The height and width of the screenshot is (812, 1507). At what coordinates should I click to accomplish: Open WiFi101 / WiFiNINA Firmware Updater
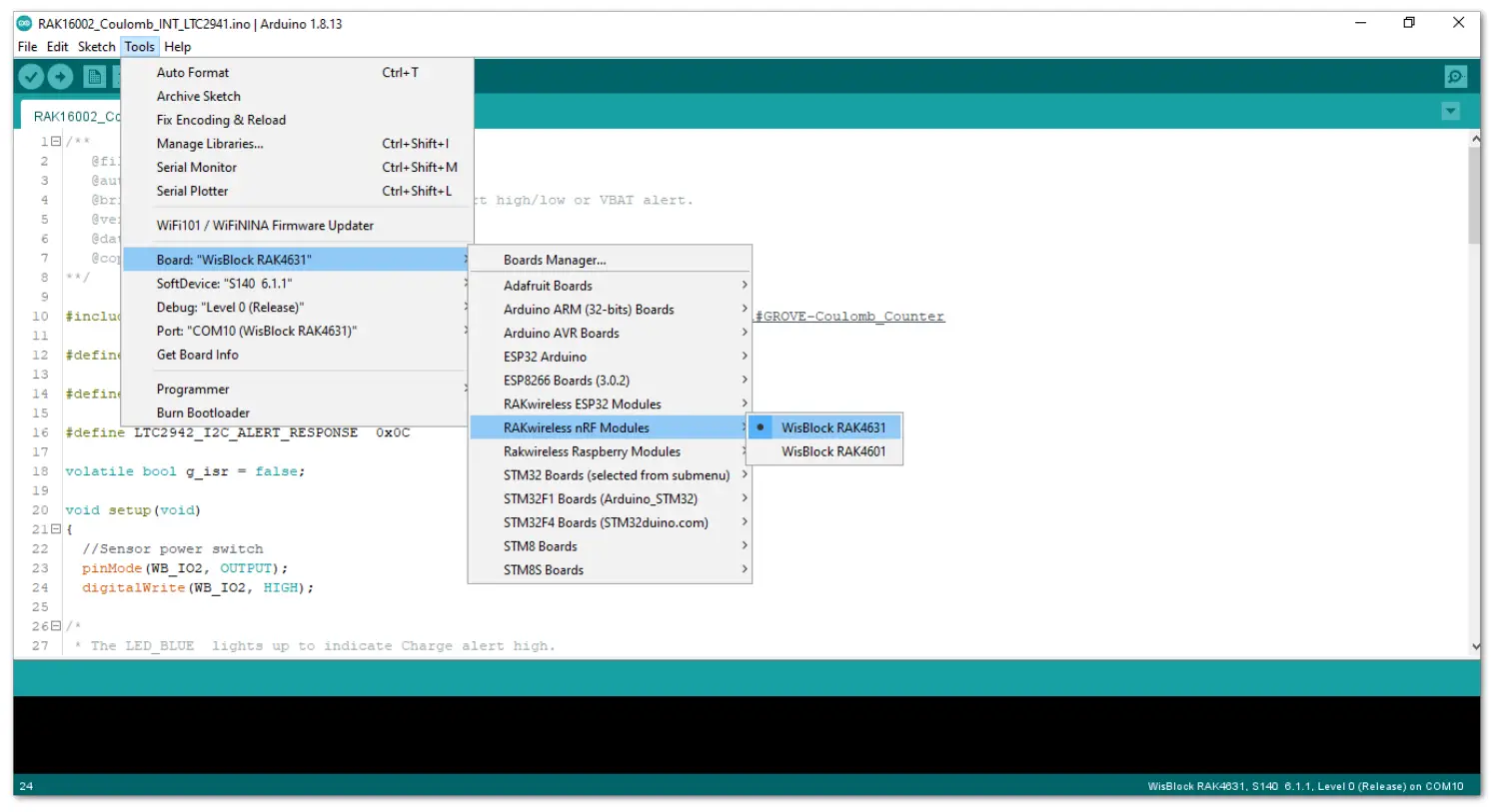[297, 226]
